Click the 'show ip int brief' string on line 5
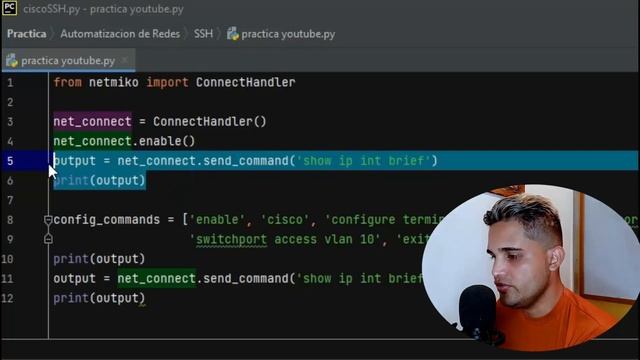 363,161
